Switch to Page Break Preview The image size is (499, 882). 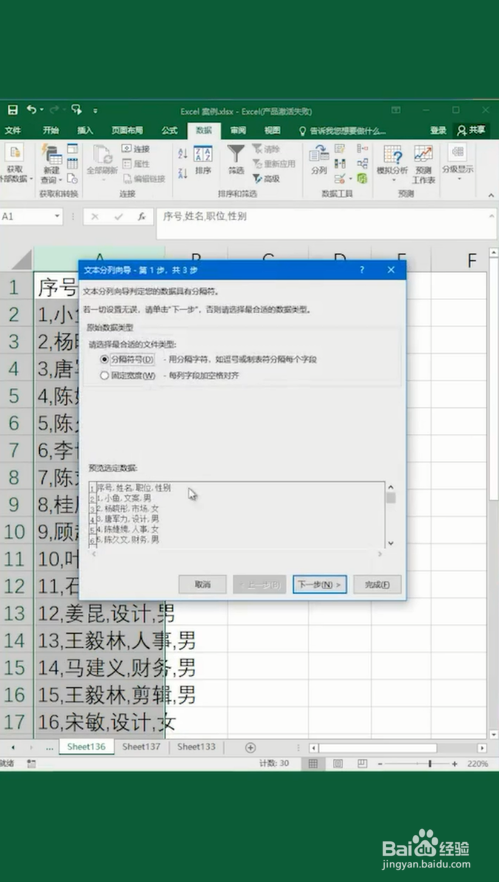coord(362,764)
